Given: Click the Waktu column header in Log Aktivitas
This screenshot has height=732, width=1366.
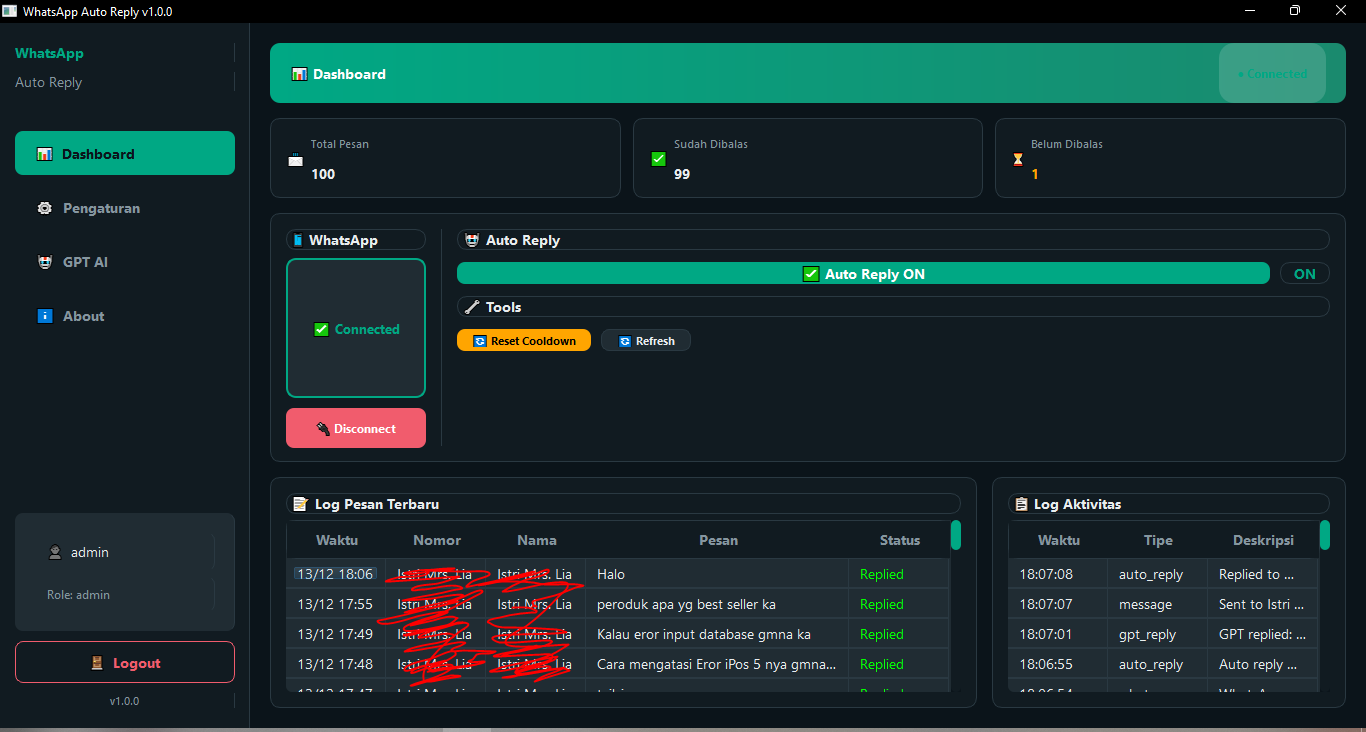Looking at the screenshot, I should click(1059, 540).
